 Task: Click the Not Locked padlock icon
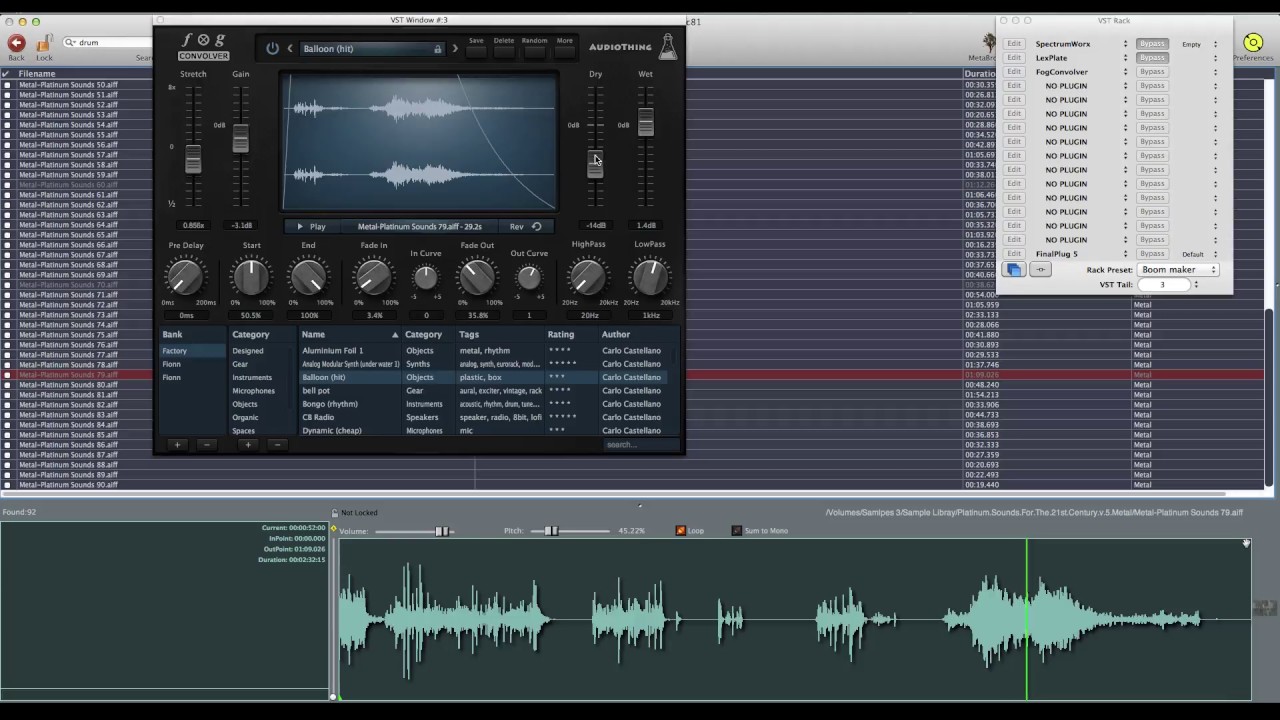(x=335, y=513)
